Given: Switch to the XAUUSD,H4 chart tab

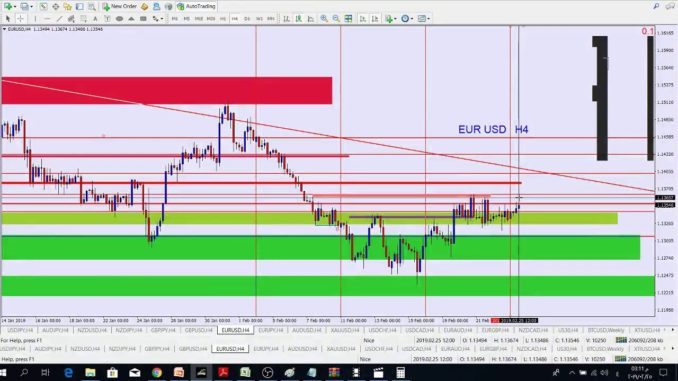Looking at the screenshot, I should coord(345,330).
